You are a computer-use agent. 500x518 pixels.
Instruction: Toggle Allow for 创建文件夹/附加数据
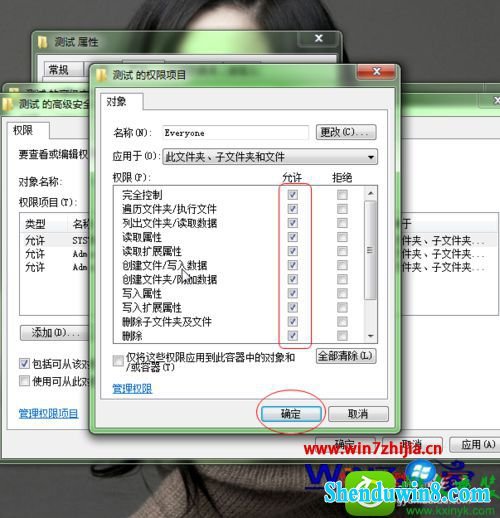coord(293,279)
